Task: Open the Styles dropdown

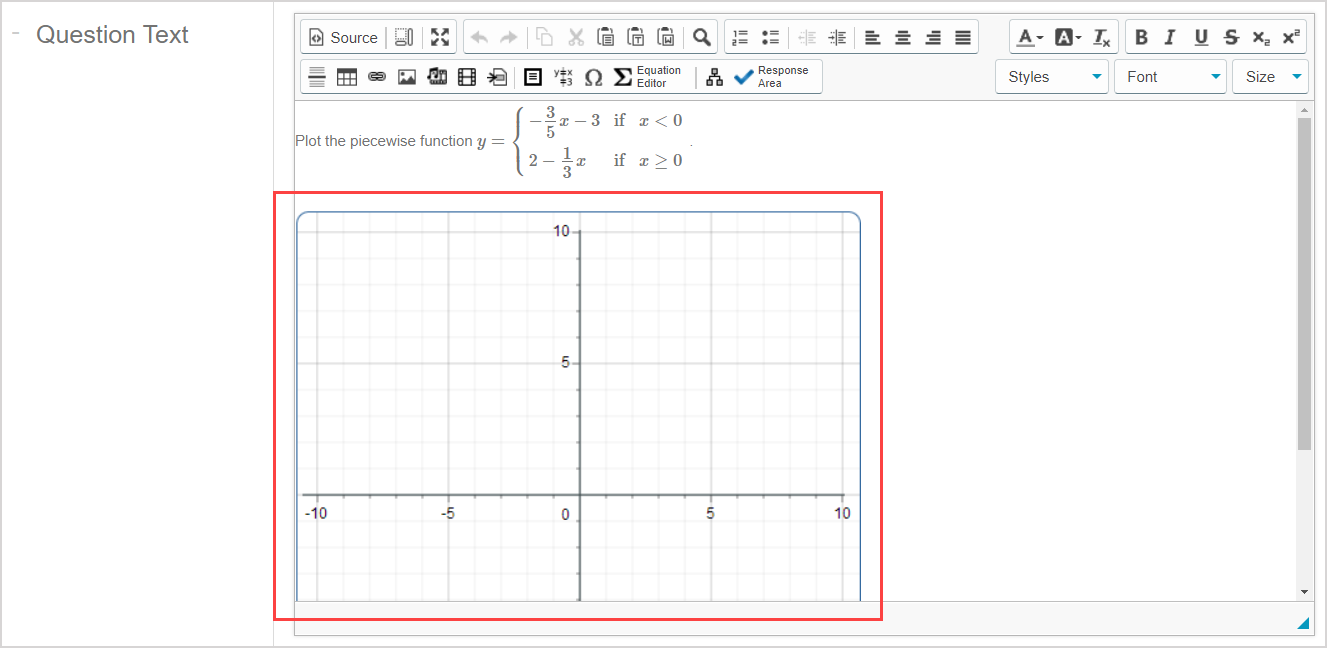Action: pos(1051,76)
